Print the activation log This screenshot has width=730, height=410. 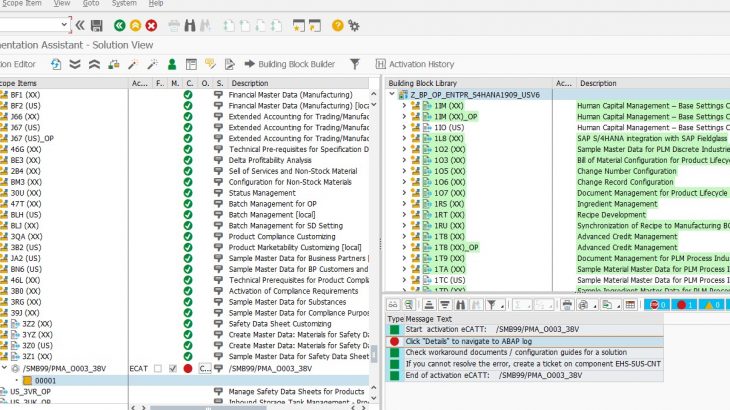point(567,305)
